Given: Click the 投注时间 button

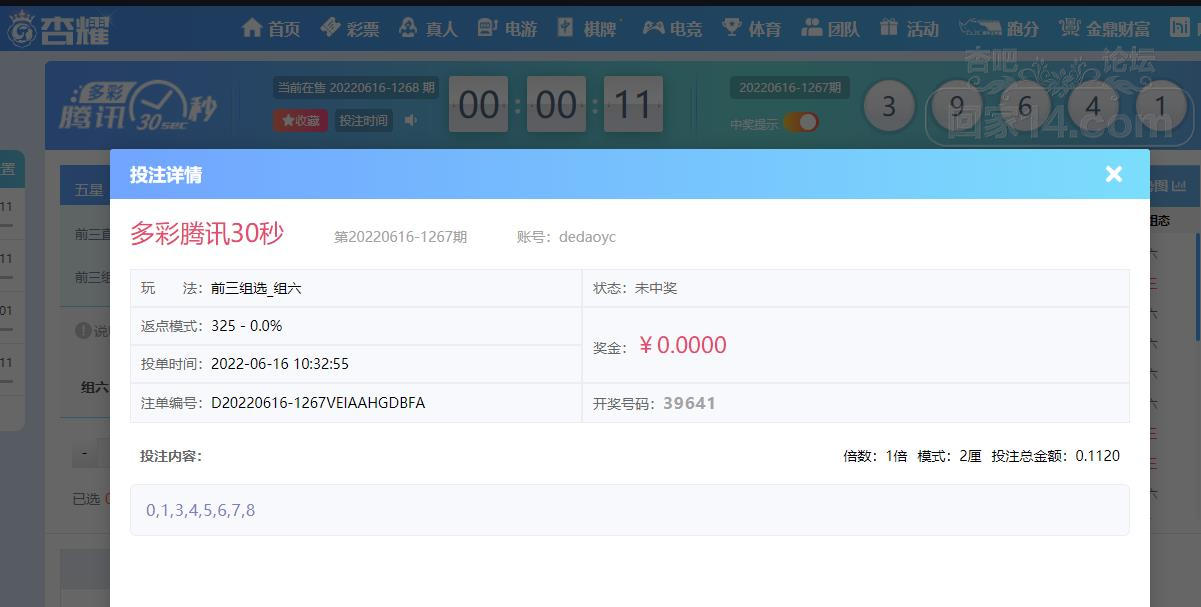Looking at the screenshot, I should 363,120.
